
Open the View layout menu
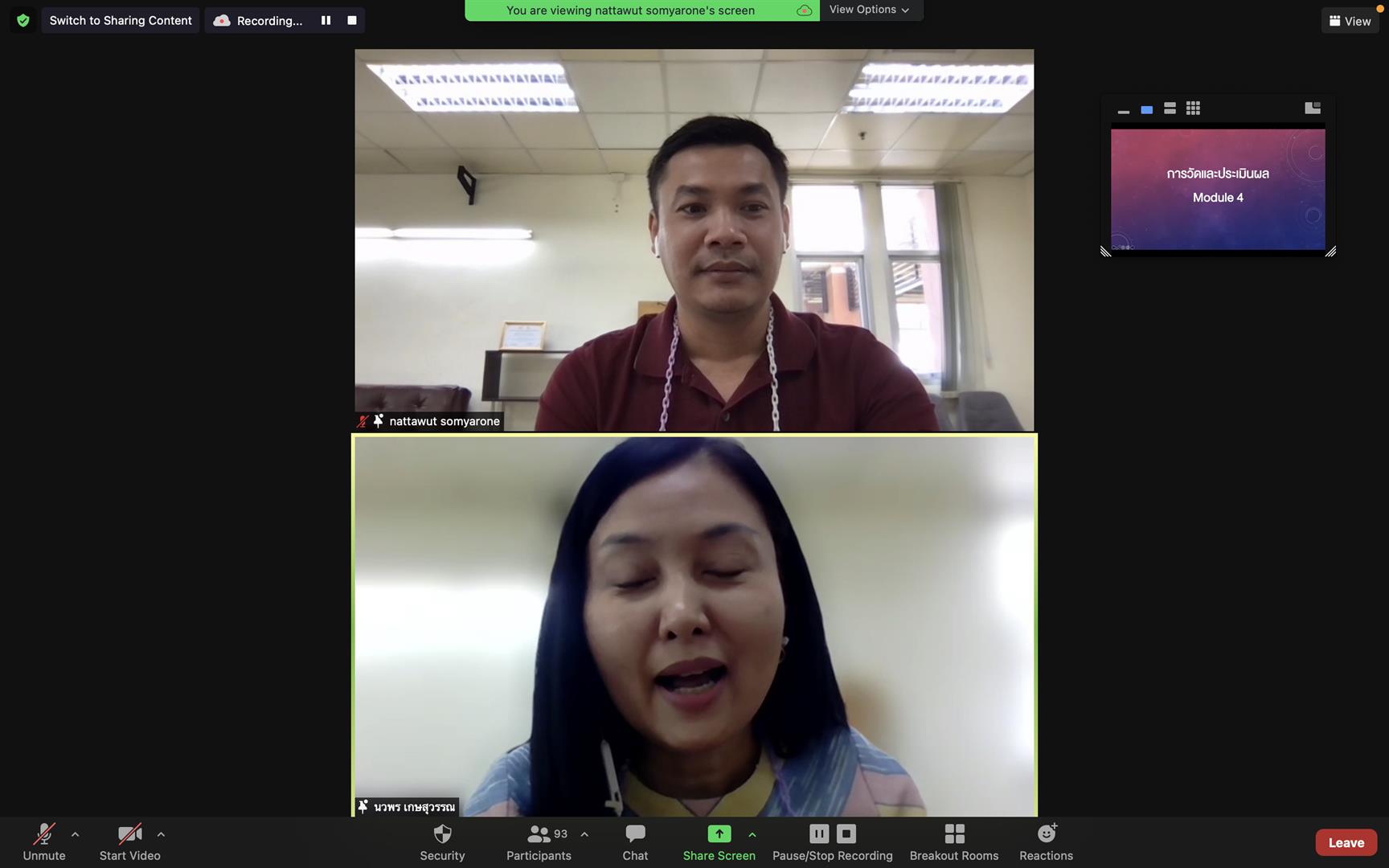point(1350,21)
